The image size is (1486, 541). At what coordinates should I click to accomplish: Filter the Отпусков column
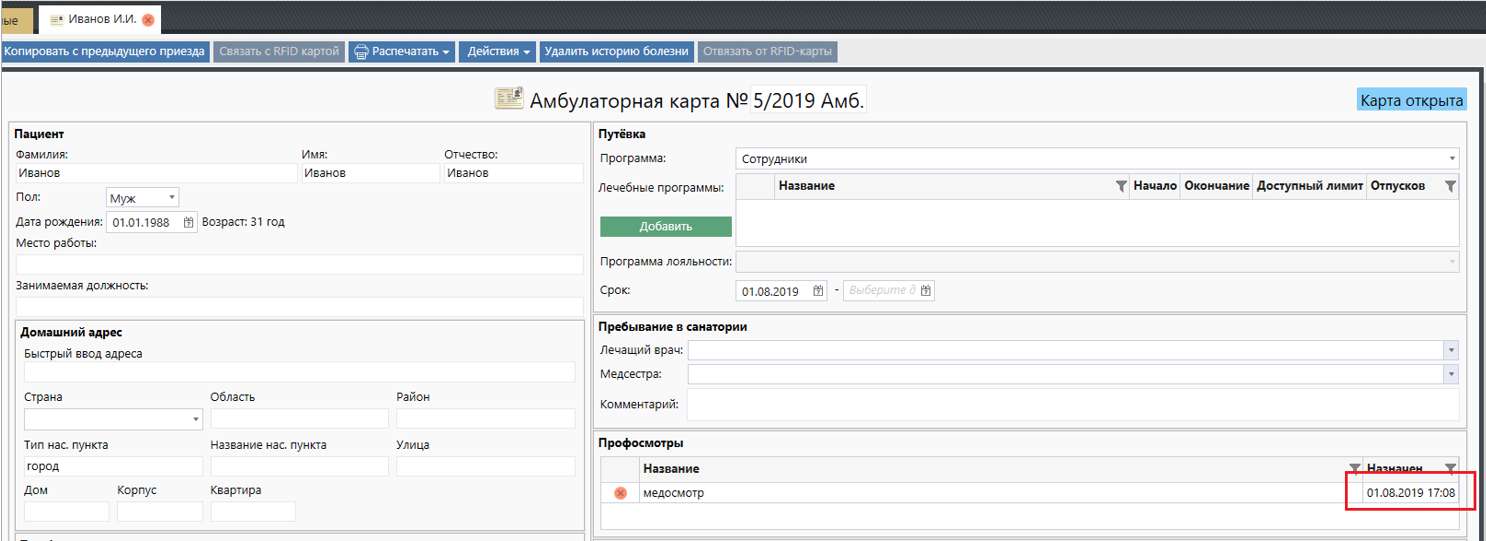pyautogui.click(x=1450, y=187)
